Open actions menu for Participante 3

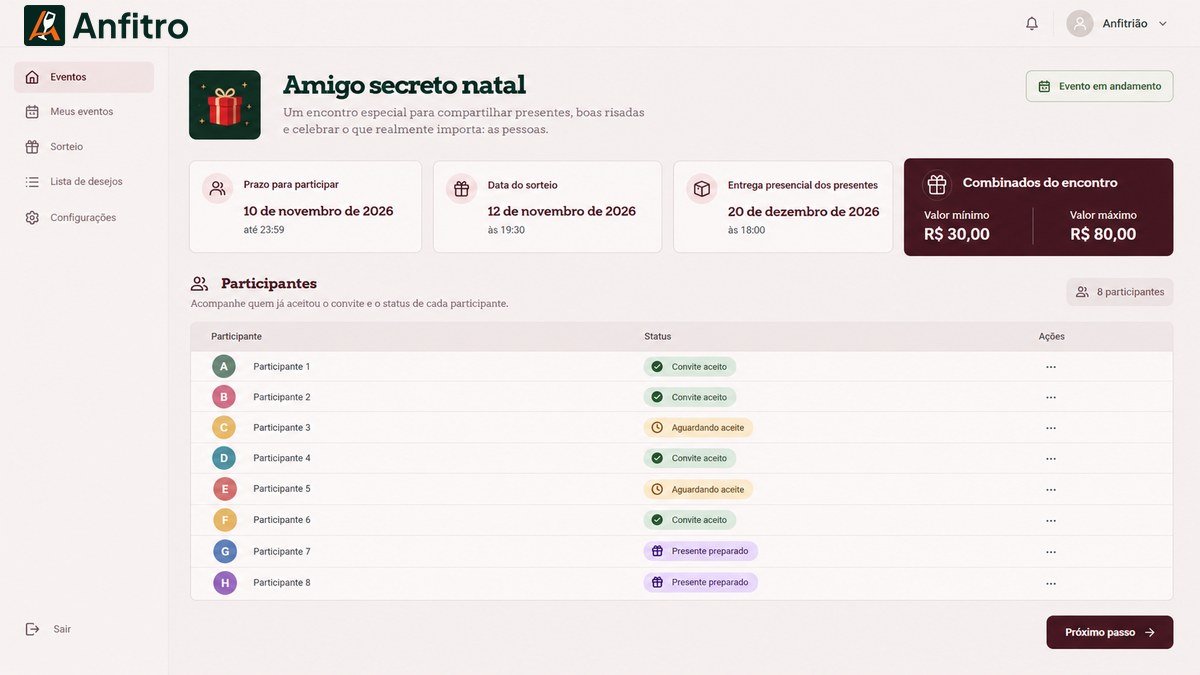tap(1051, 428)
